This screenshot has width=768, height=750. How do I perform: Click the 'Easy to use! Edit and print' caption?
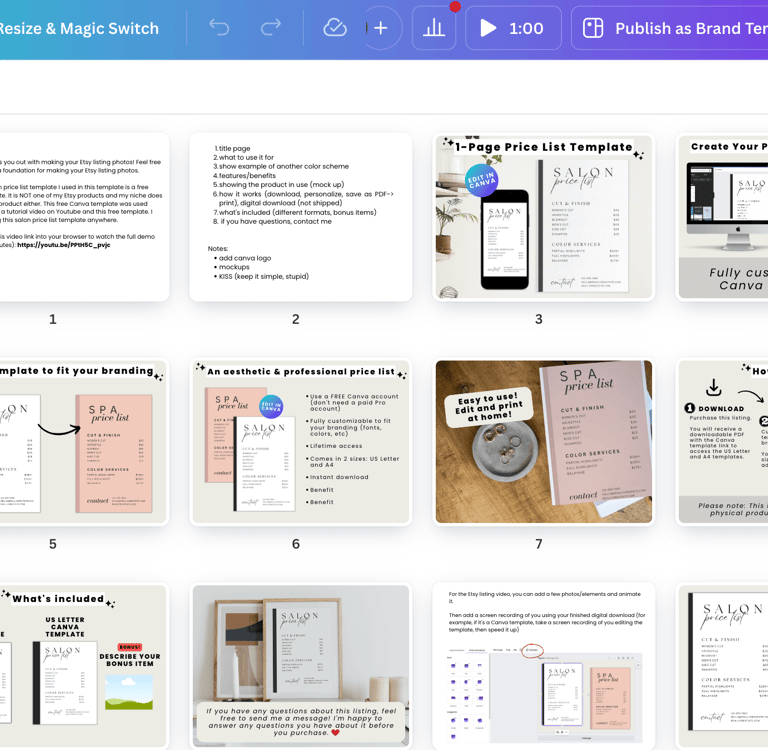[488, 407]
